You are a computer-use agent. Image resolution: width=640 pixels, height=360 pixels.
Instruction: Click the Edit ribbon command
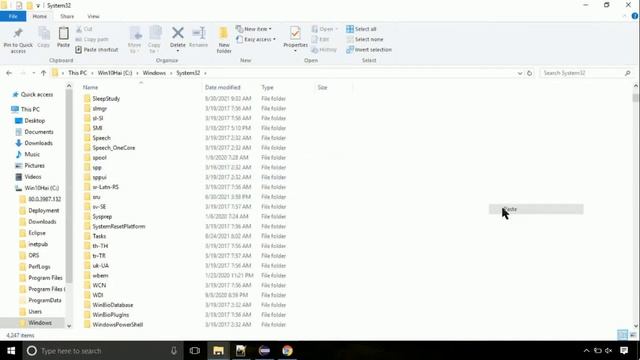point(320,39)
